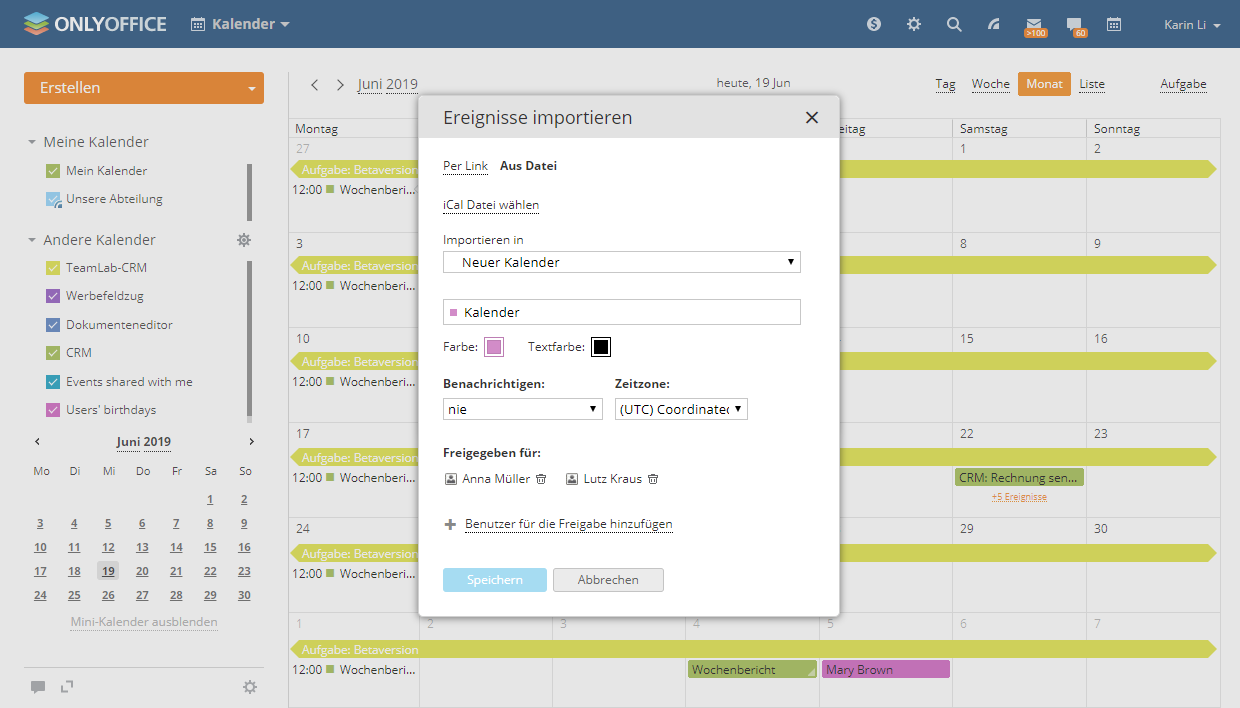Switch to the Per Link tab
The width and height of the screenshot is (1240, 708).
465,166
